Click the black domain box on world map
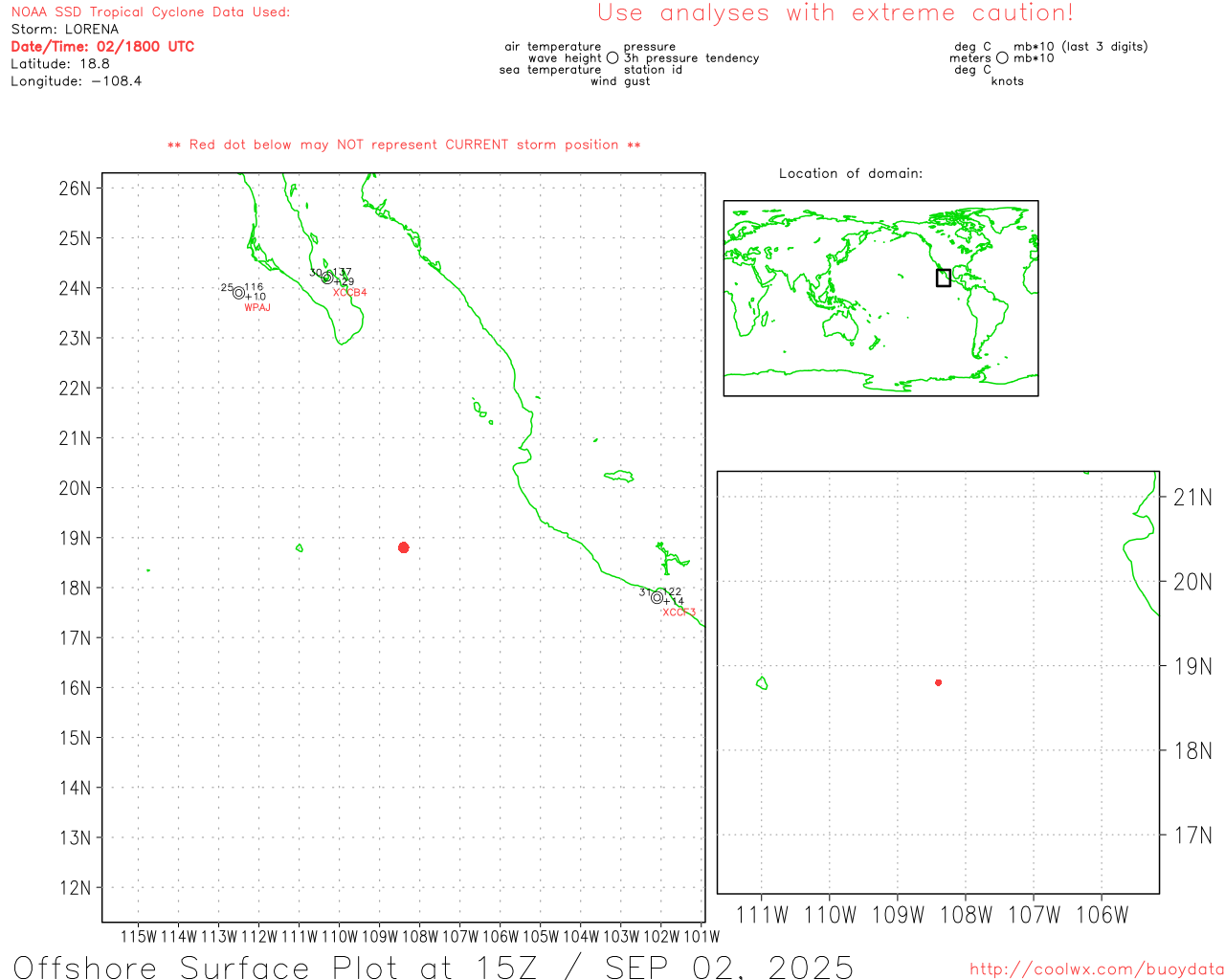 click(944, 278)
